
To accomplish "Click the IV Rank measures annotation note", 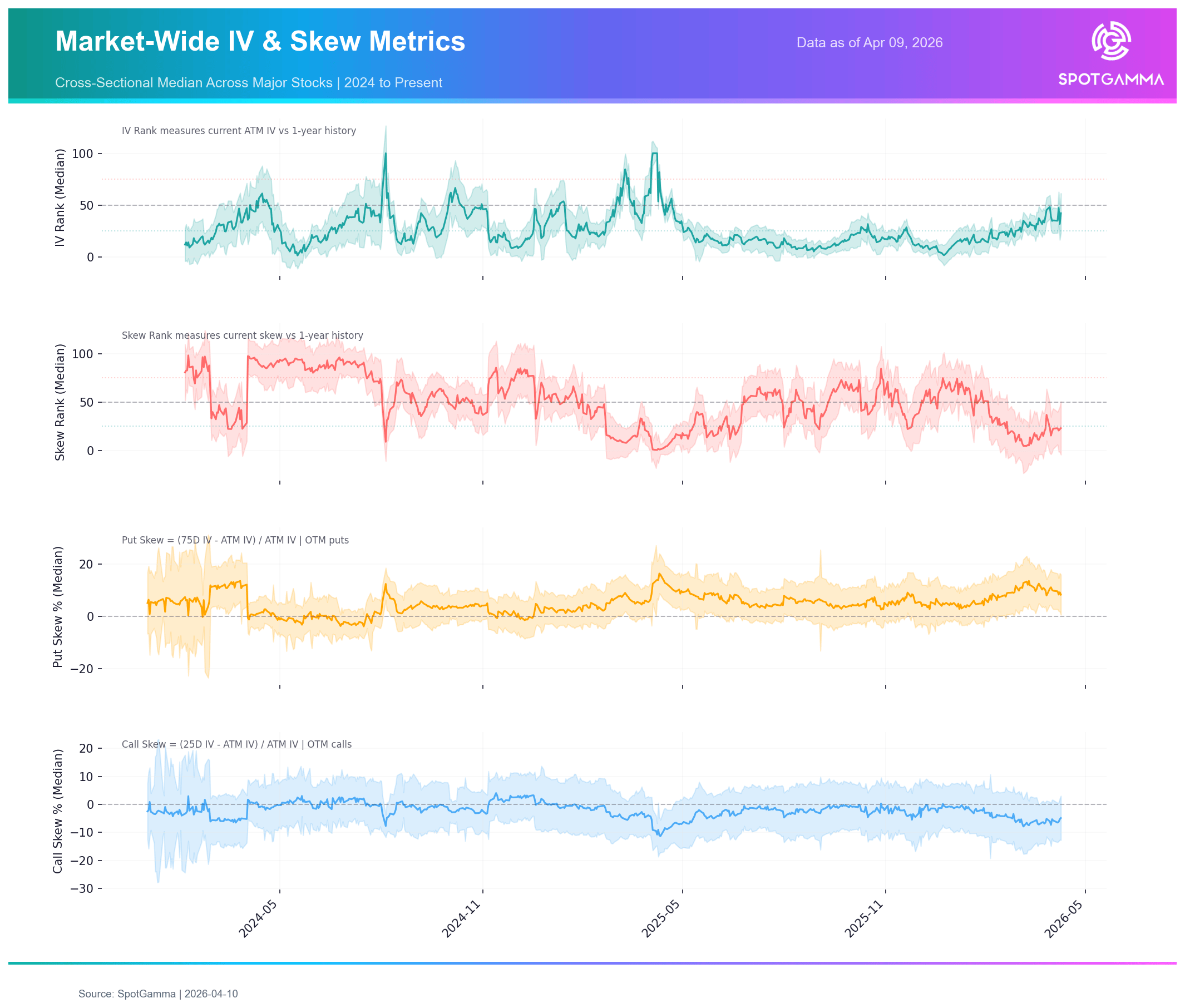I will 239,131.
